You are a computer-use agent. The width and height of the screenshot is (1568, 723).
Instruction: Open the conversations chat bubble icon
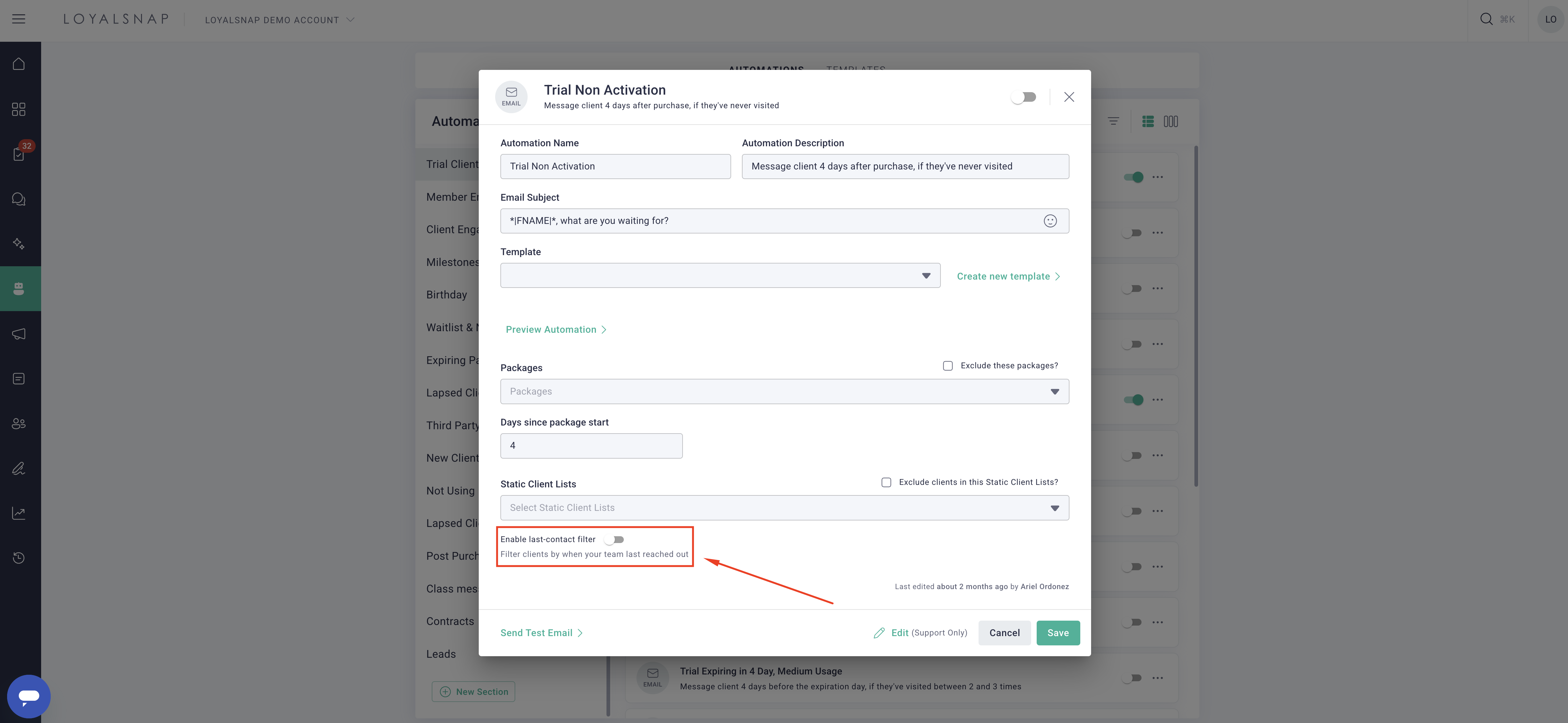[x=19, y=199]
